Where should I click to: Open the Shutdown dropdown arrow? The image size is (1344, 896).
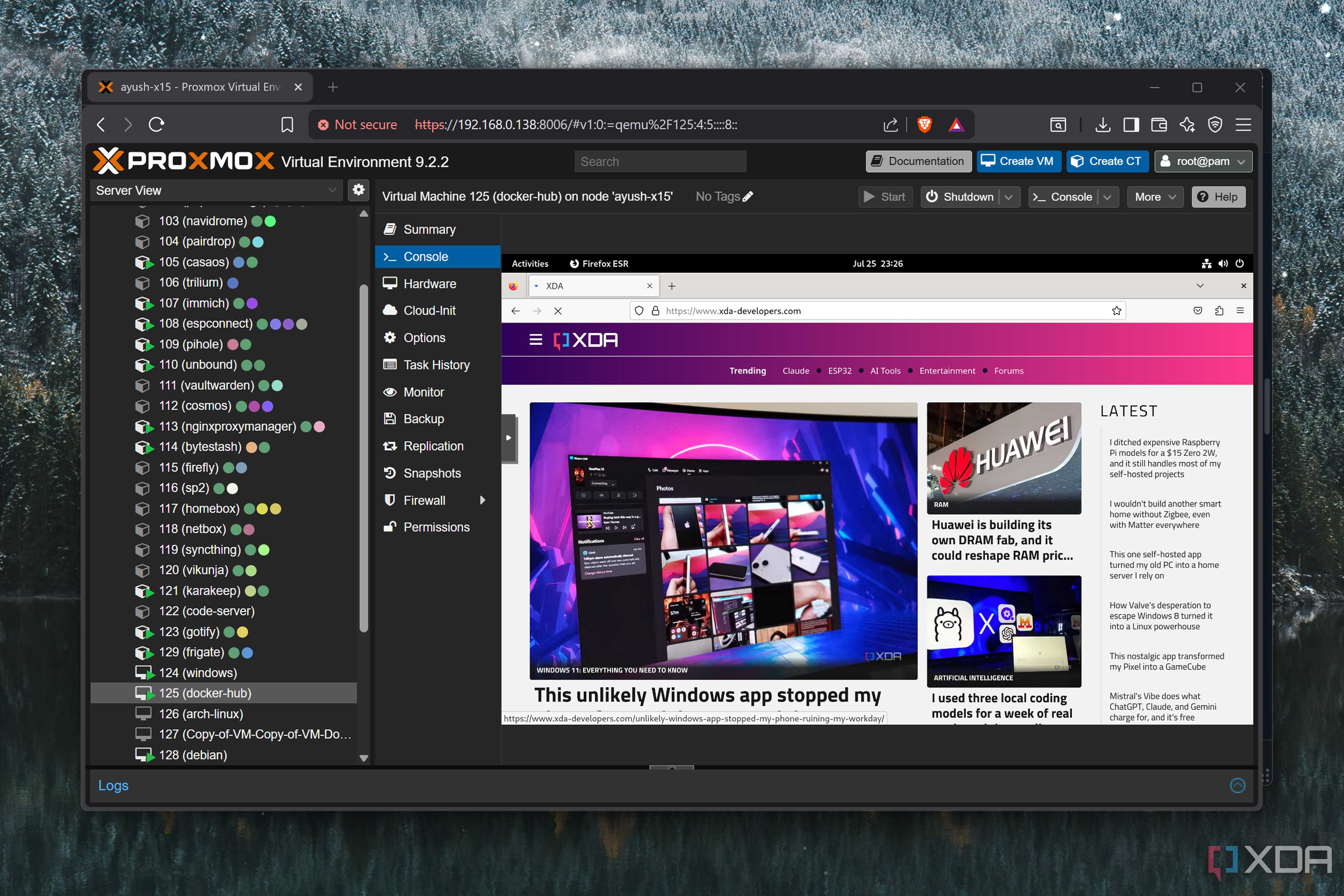point(1009,197)
